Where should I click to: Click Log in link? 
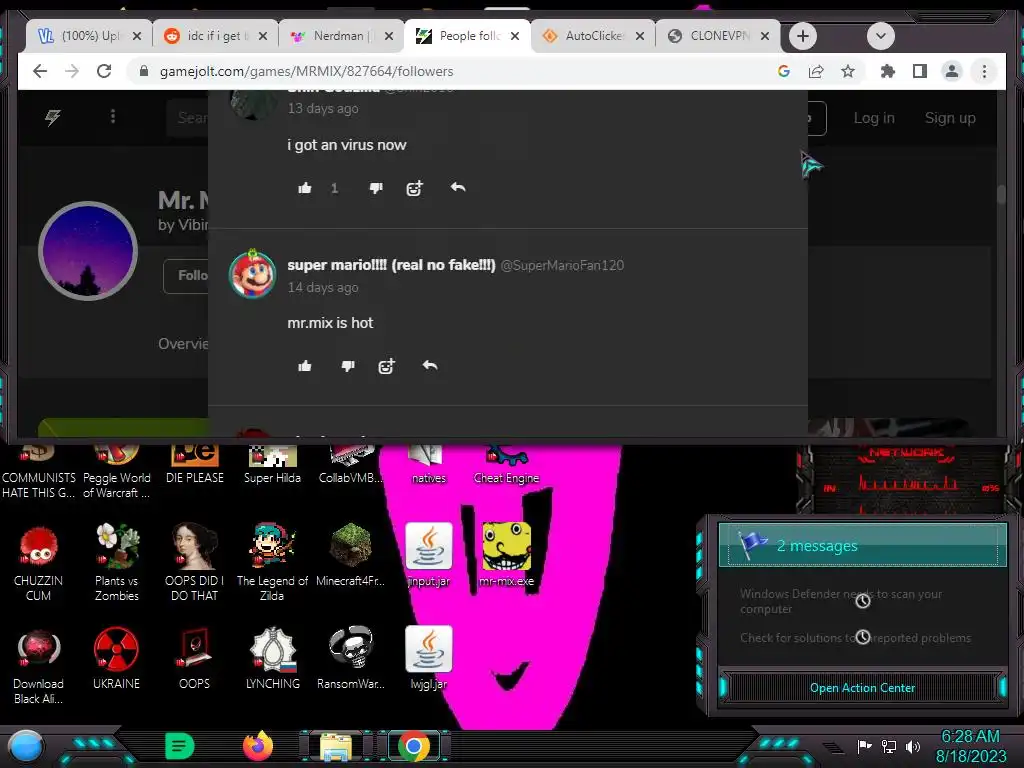(x=874, y=118)
